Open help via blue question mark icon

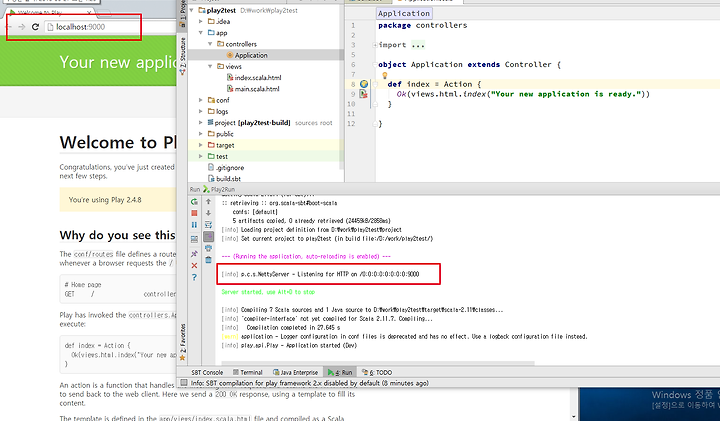coord(194,277)
